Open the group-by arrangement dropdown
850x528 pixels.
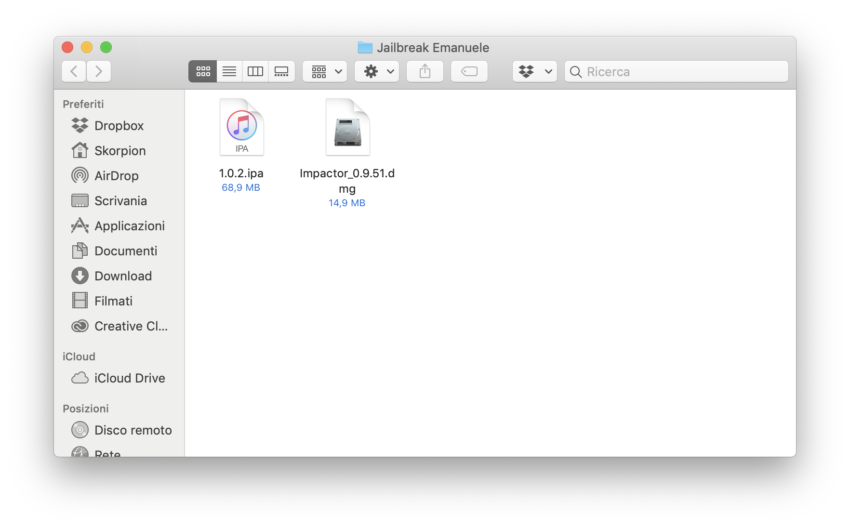[325, 72]
